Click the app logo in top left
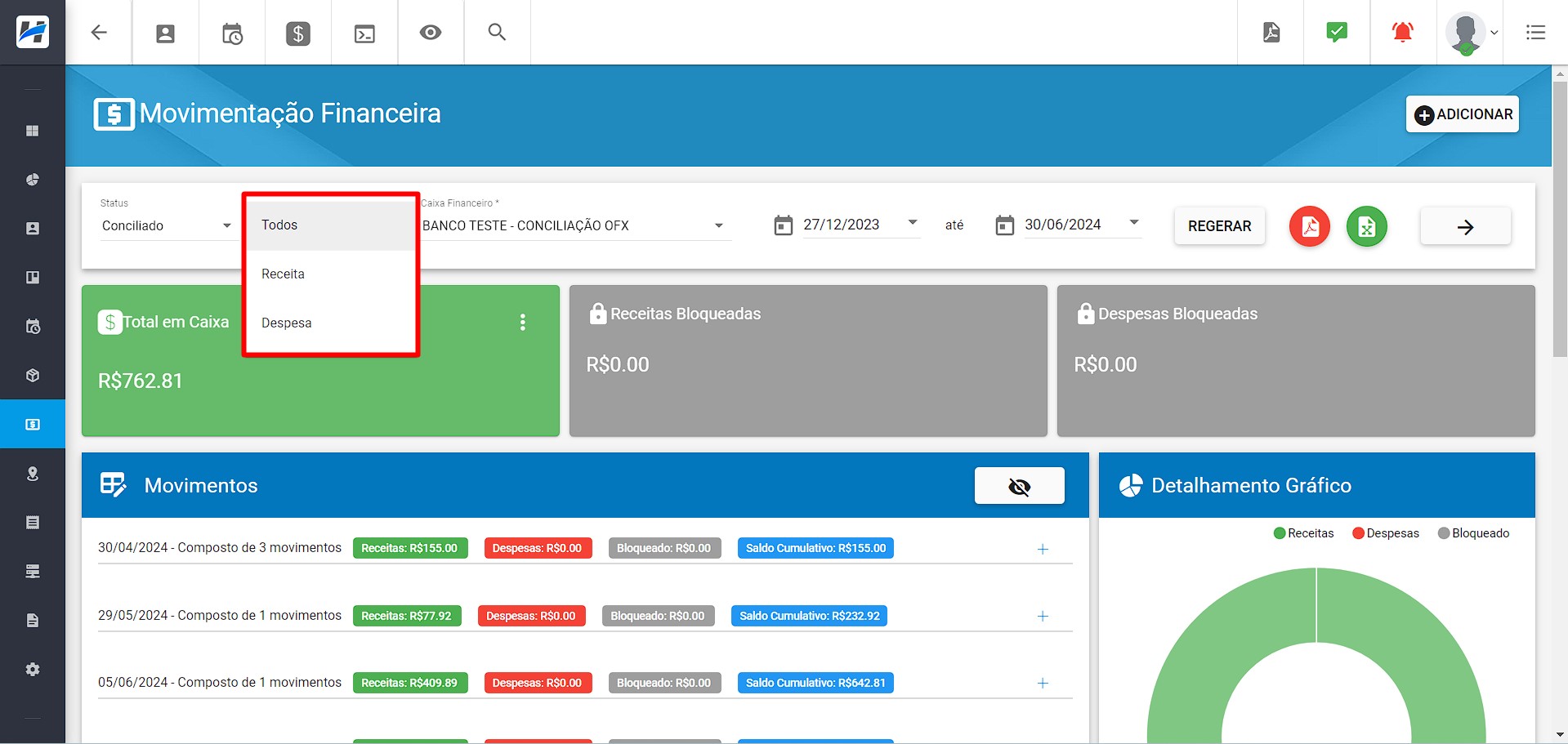 pos(33,32)
